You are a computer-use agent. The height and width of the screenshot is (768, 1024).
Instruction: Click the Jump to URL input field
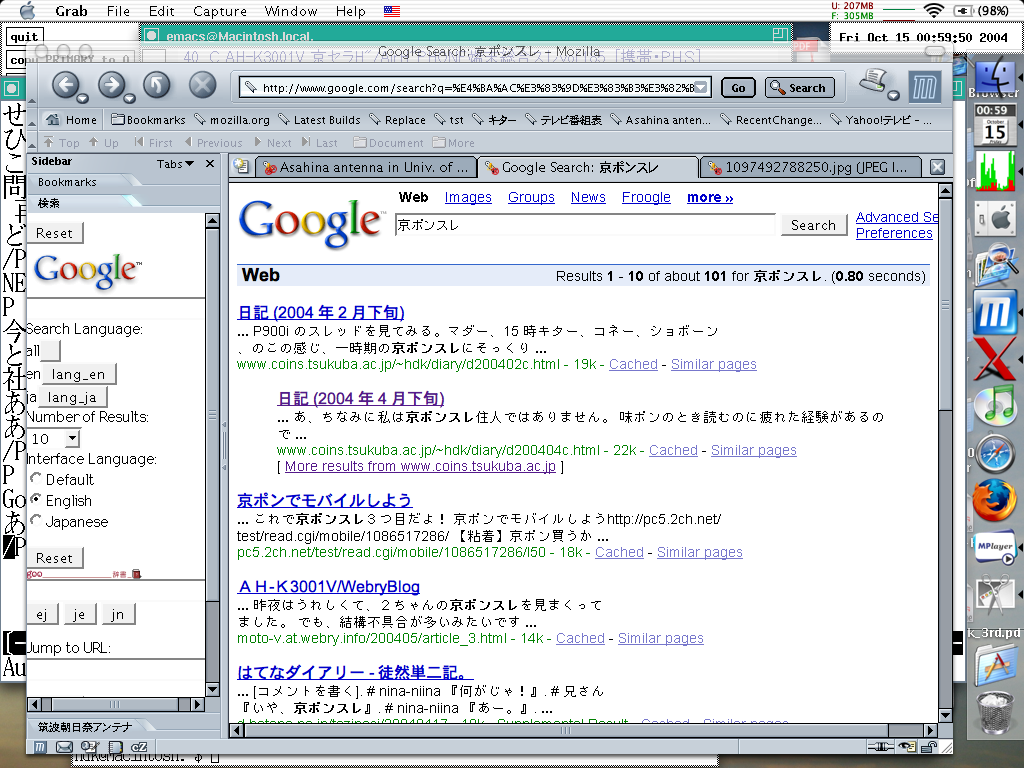coord(116,669)
